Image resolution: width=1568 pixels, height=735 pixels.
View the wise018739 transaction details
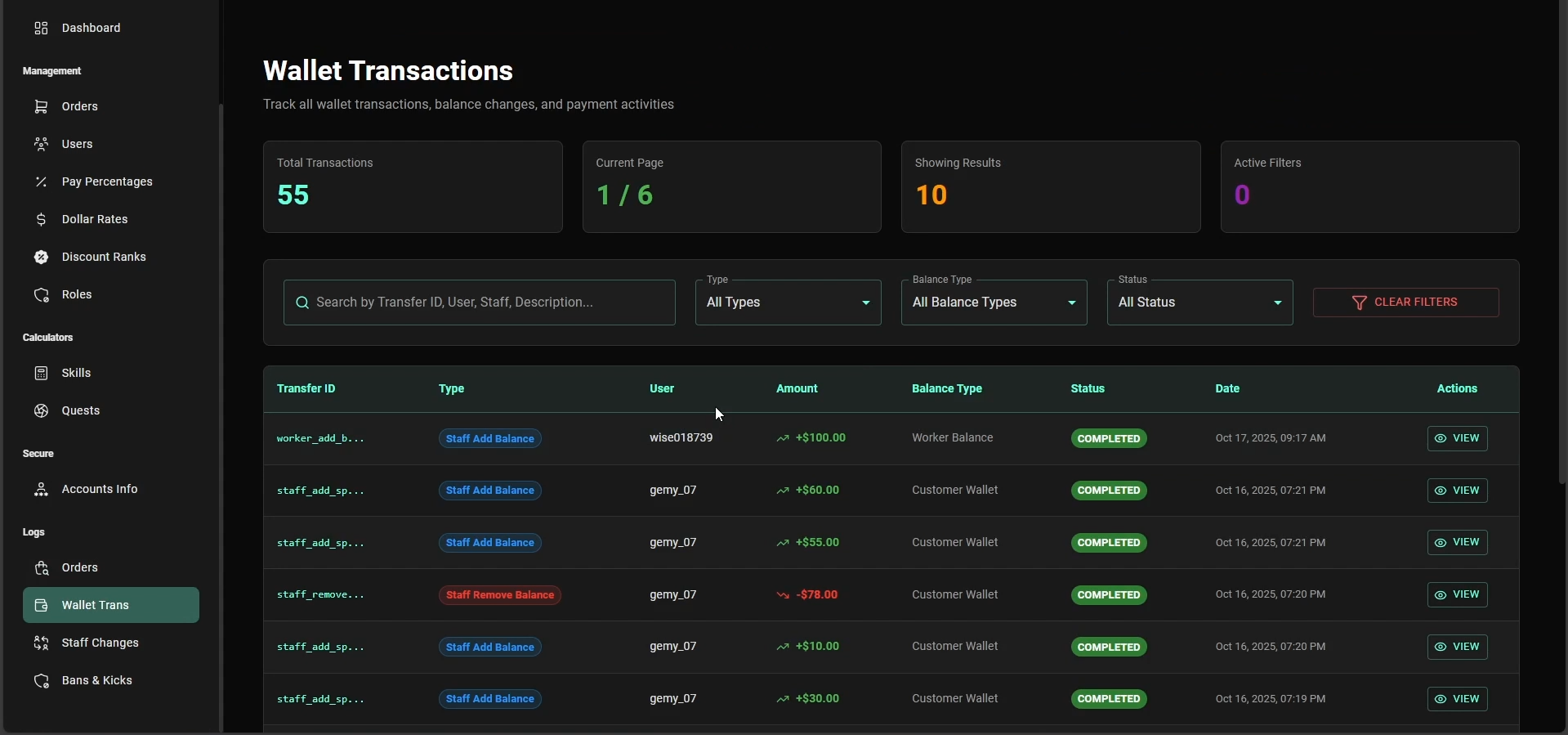pyautogui.click(x=1458, y=439)
